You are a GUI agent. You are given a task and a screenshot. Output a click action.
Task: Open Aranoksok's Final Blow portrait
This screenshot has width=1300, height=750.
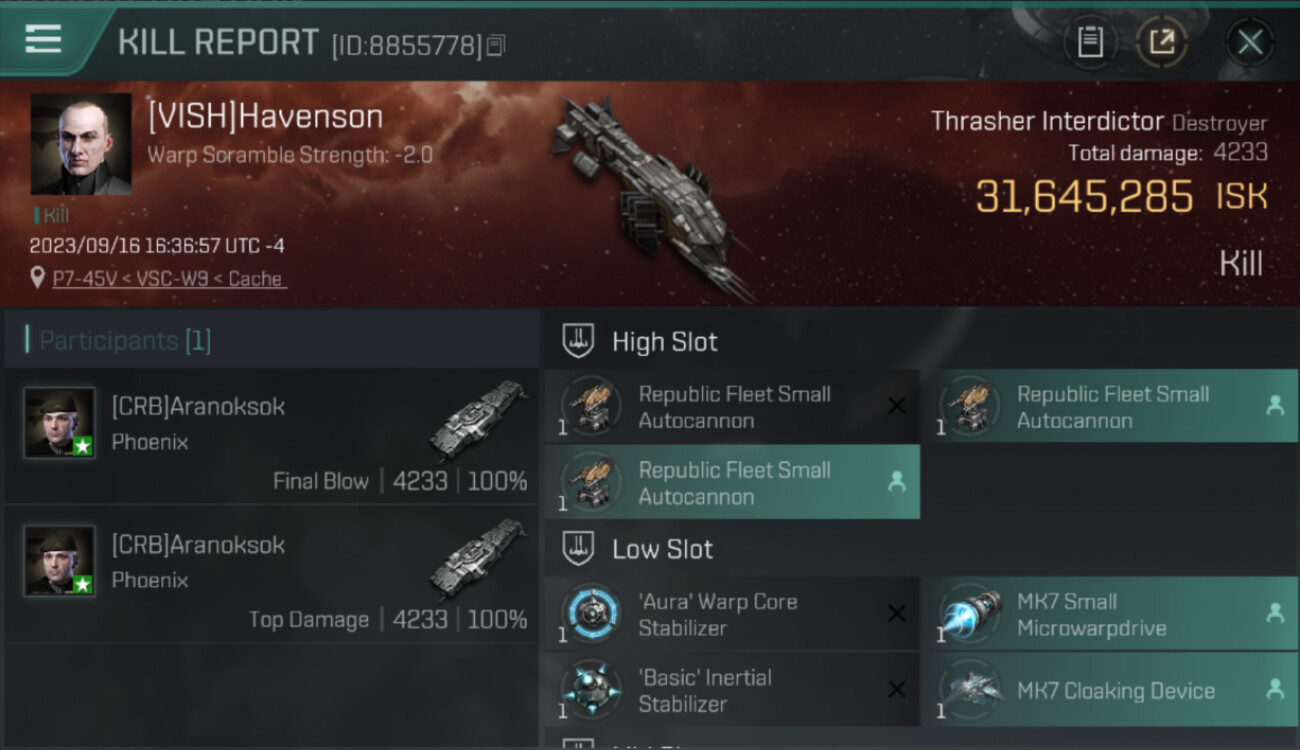pyautogui.click(x=60, y=423)
